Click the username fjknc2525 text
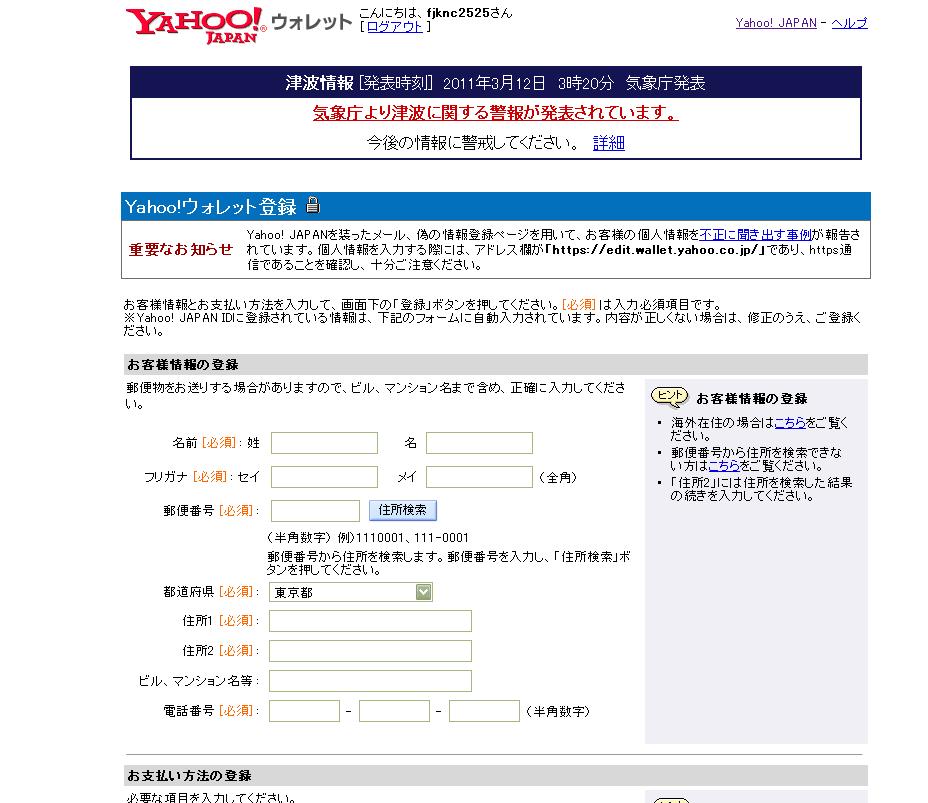The image size is (928, 803). tap(458, 12)
